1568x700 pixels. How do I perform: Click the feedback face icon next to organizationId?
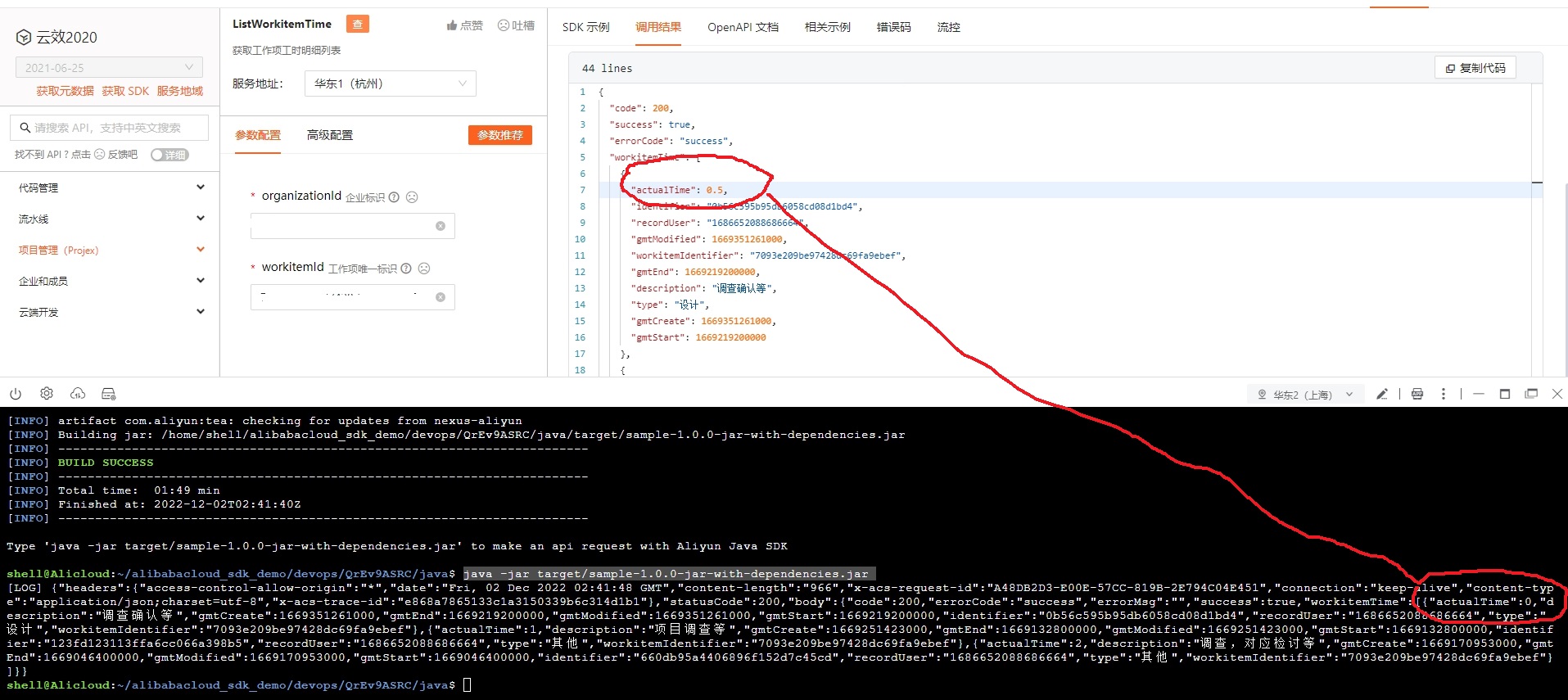click(x=412, y=197)
